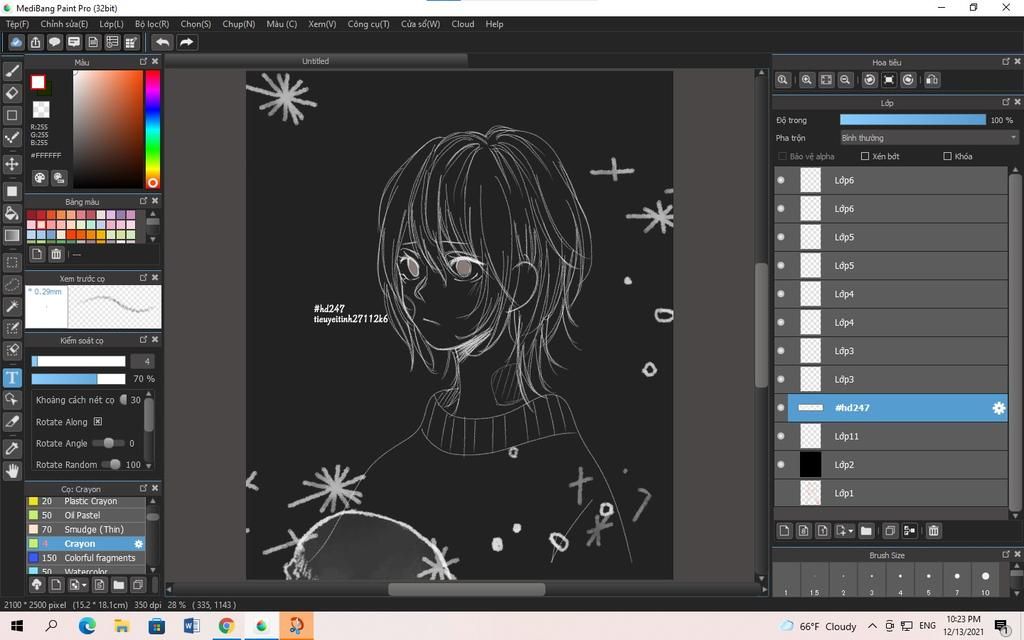The image size is (1024, 640).
Task: Click the Zoom In navigator icon
Action: 807,80
